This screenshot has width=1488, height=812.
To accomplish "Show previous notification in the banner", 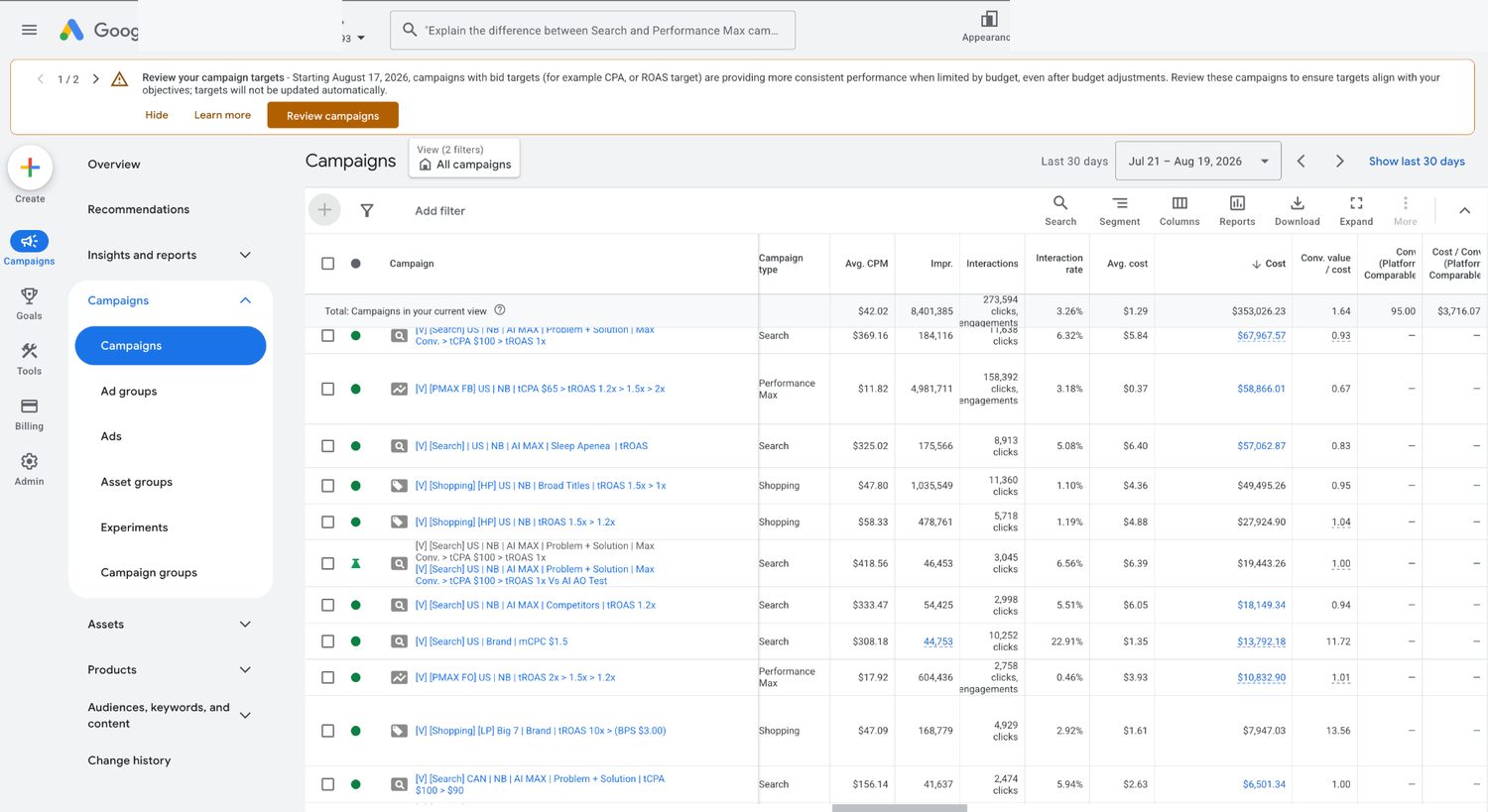I will pyautogui.click(x=41, y=79).
